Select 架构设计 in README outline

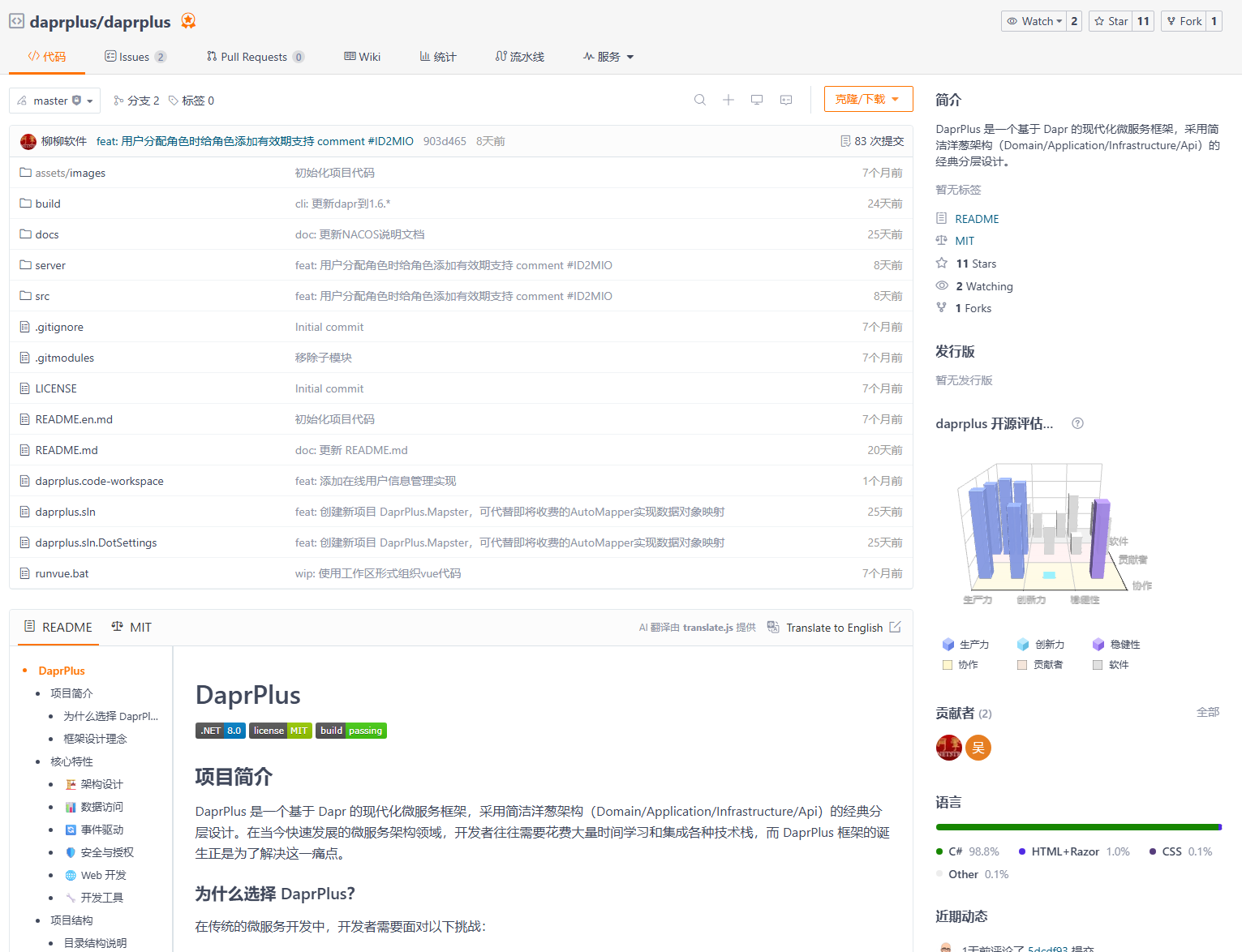coord(102,784)
